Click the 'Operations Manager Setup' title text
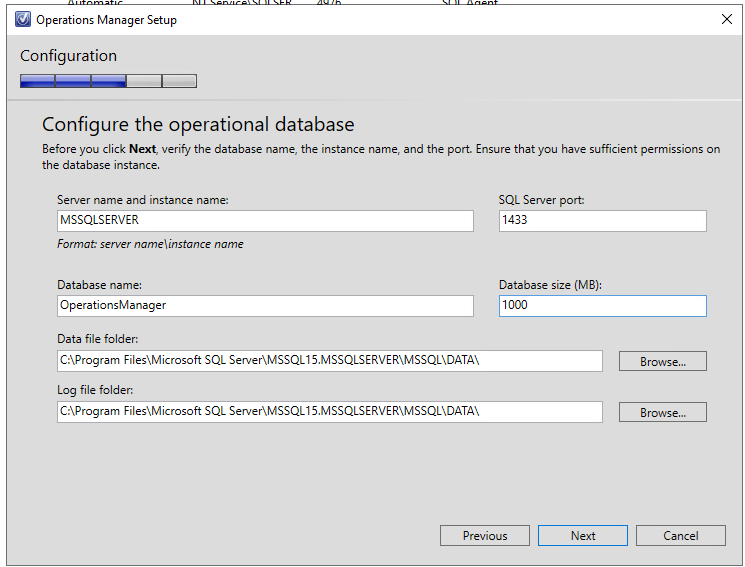Image resolution: width=745 pixels, height=567 pixels. pos(106,20)
